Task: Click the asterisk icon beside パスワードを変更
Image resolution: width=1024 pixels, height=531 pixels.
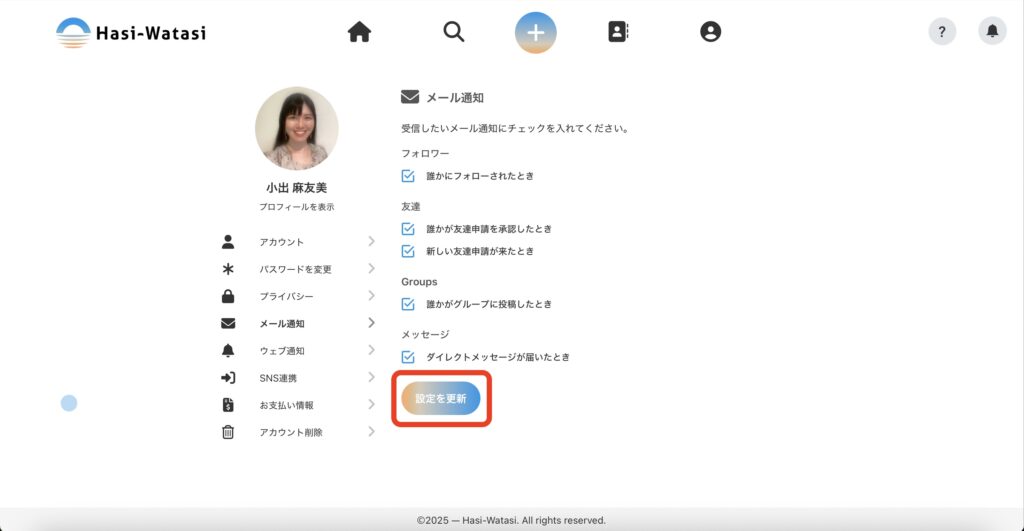Action: (228, 269)
